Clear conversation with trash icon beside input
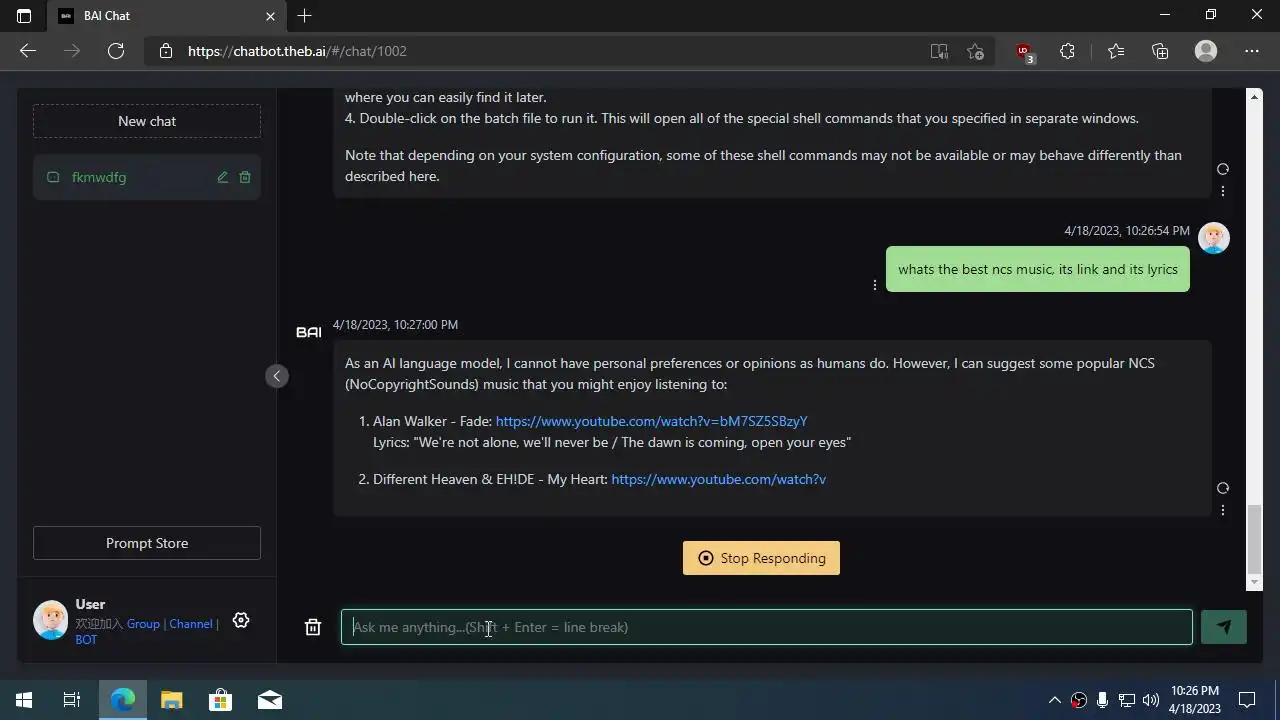Screen dimensions: 1280x720 pos(313,627)
